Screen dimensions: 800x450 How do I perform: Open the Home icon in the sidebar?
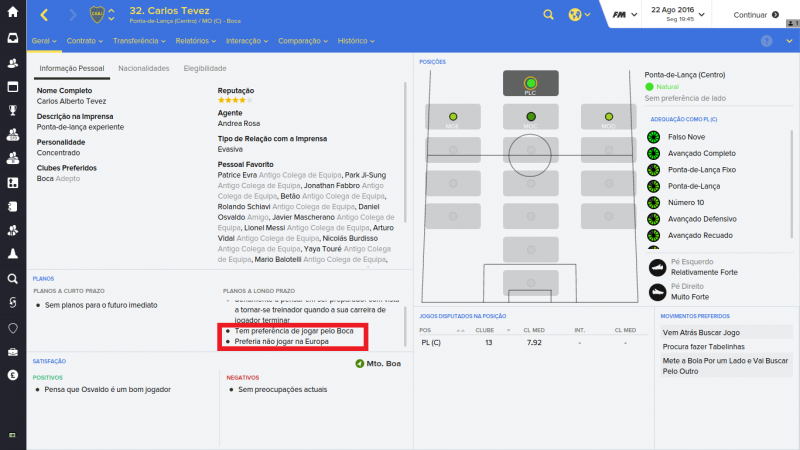coord(12,14)
